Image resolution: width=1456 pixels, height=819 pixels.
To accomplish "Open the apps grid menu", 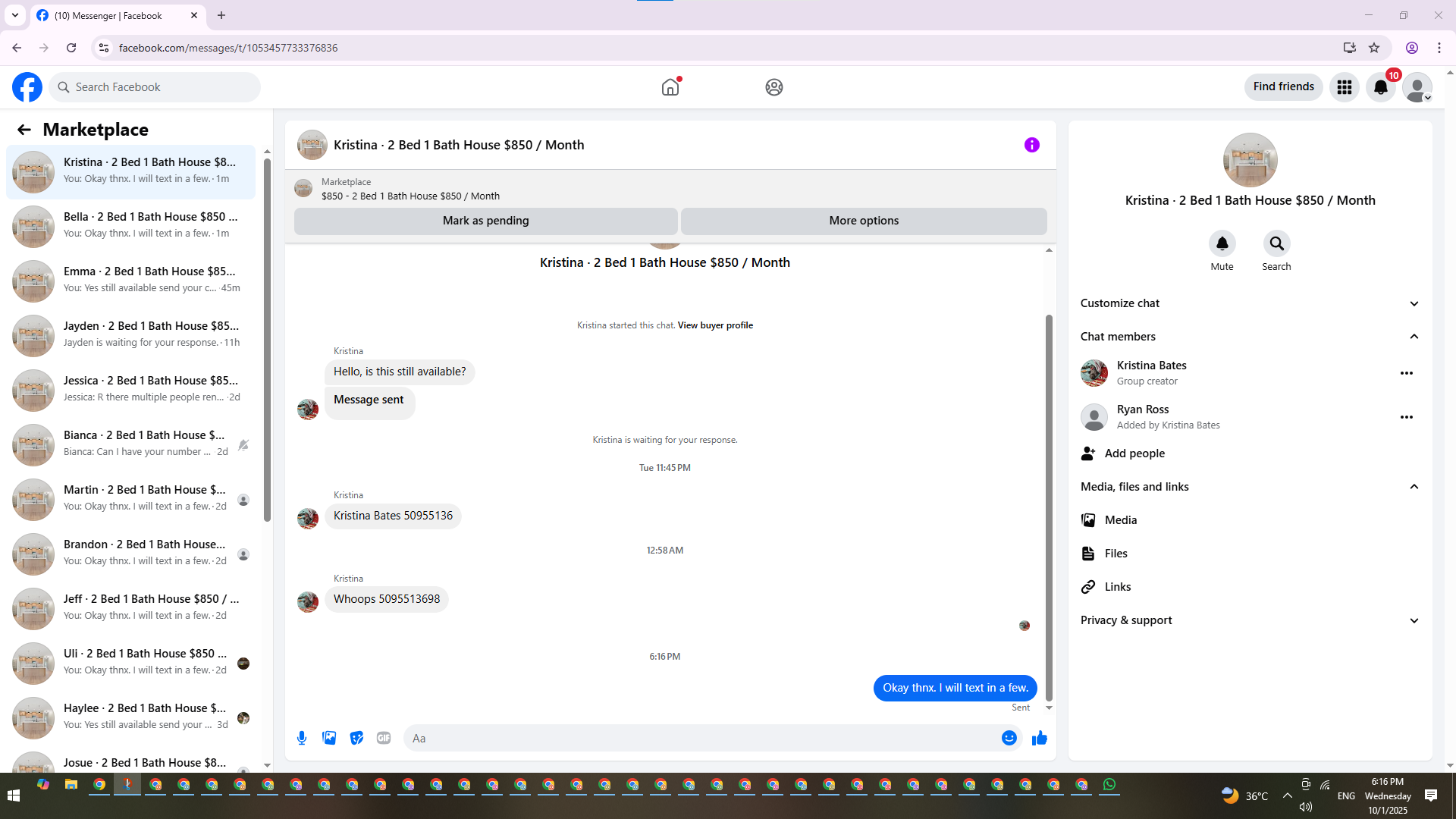I will pos(1345,87).
